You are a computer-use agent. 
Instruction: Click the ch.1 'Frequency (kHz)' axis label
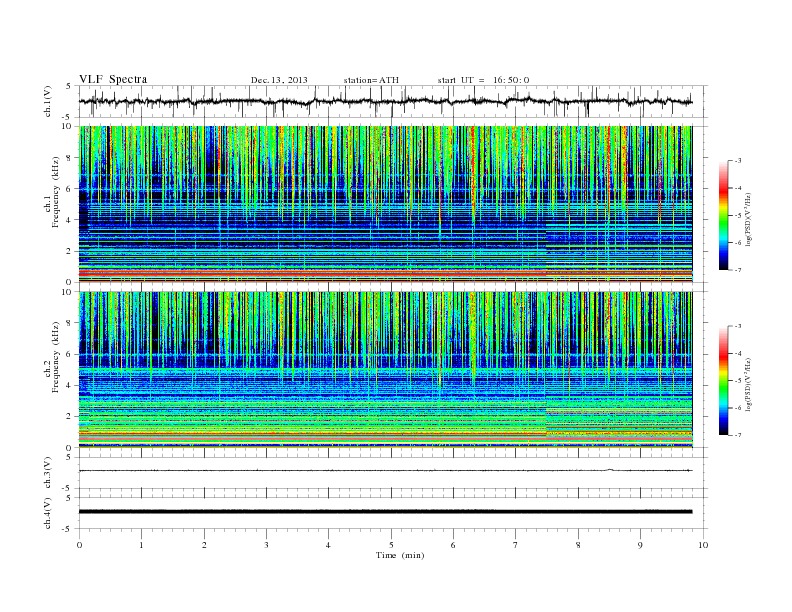click(56, 192)
